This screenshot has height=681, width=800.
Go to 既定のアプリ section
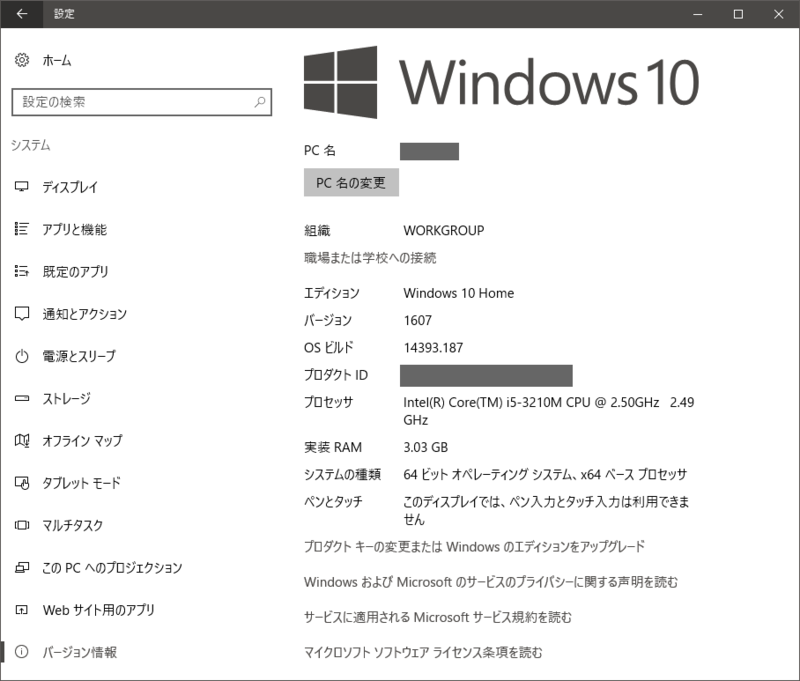(x=75, y=271)
